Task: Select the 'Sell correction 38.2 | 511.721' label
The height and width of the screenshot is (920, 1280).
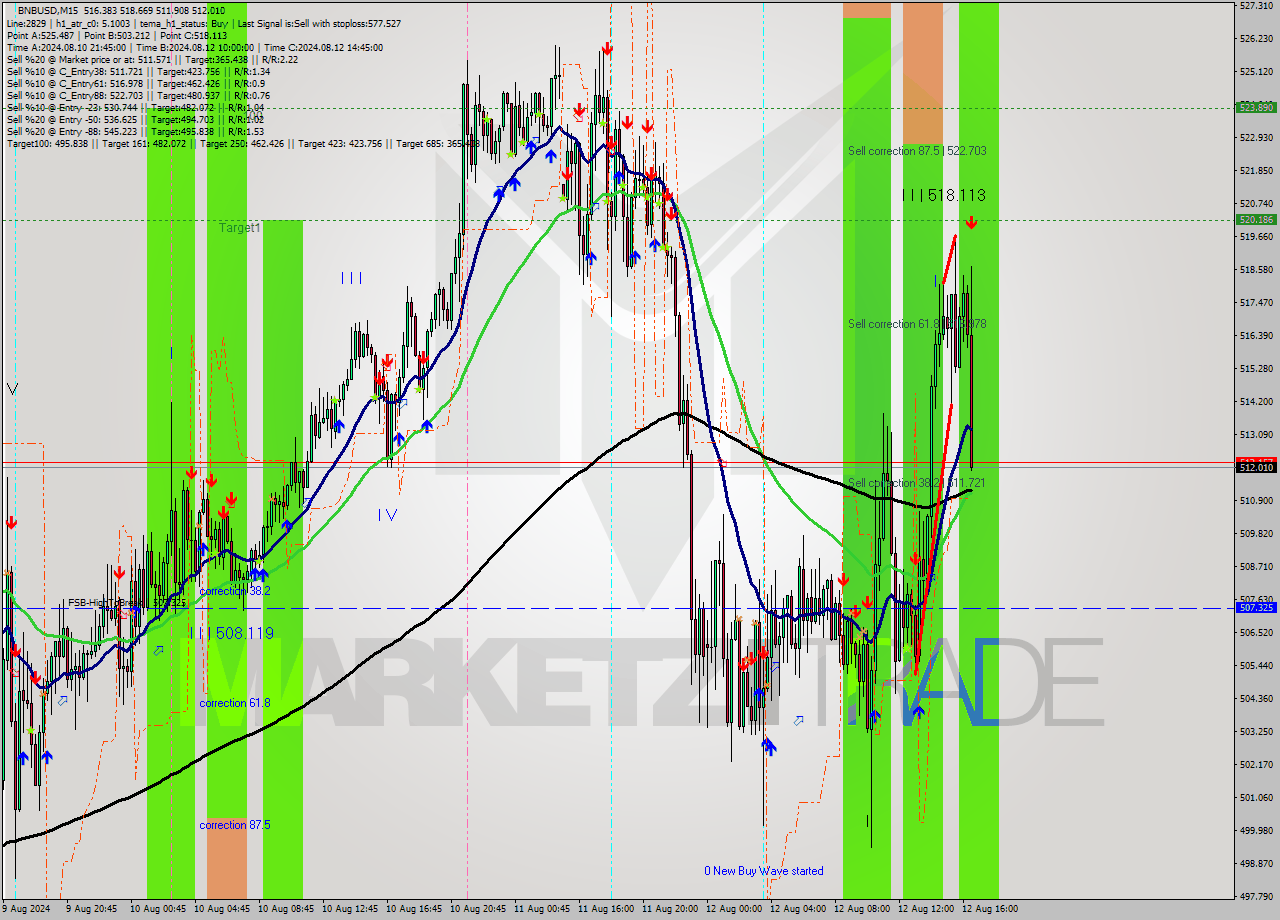Action: coord(917,483)
